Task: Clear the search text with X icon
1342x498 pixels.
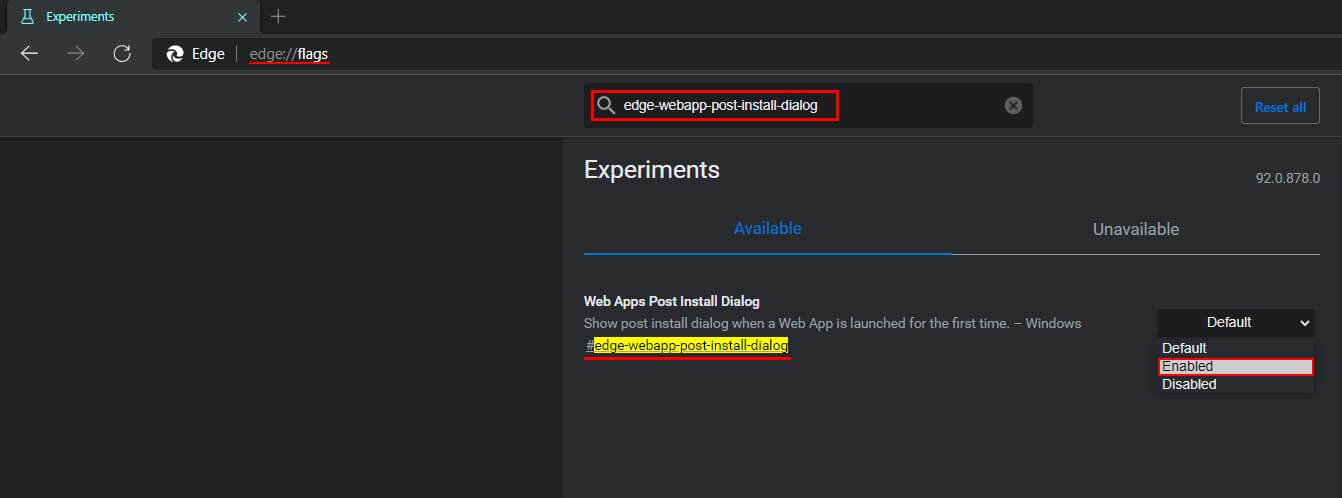Action: coord(1013,106)
